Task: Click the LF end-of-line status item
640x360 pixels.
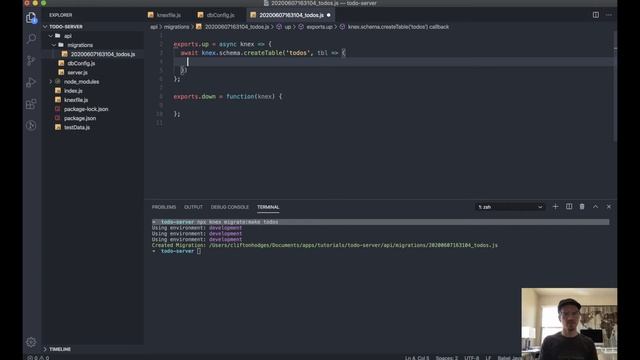Action: 488,358
